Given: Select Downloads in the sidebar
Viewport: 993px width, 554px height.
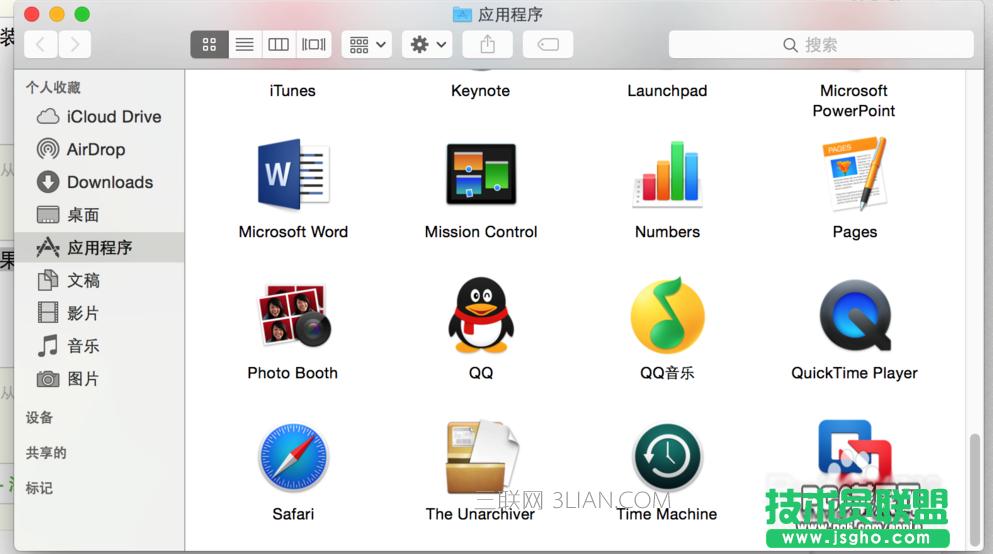Looking at the screenshot, I should click(109, 182).
